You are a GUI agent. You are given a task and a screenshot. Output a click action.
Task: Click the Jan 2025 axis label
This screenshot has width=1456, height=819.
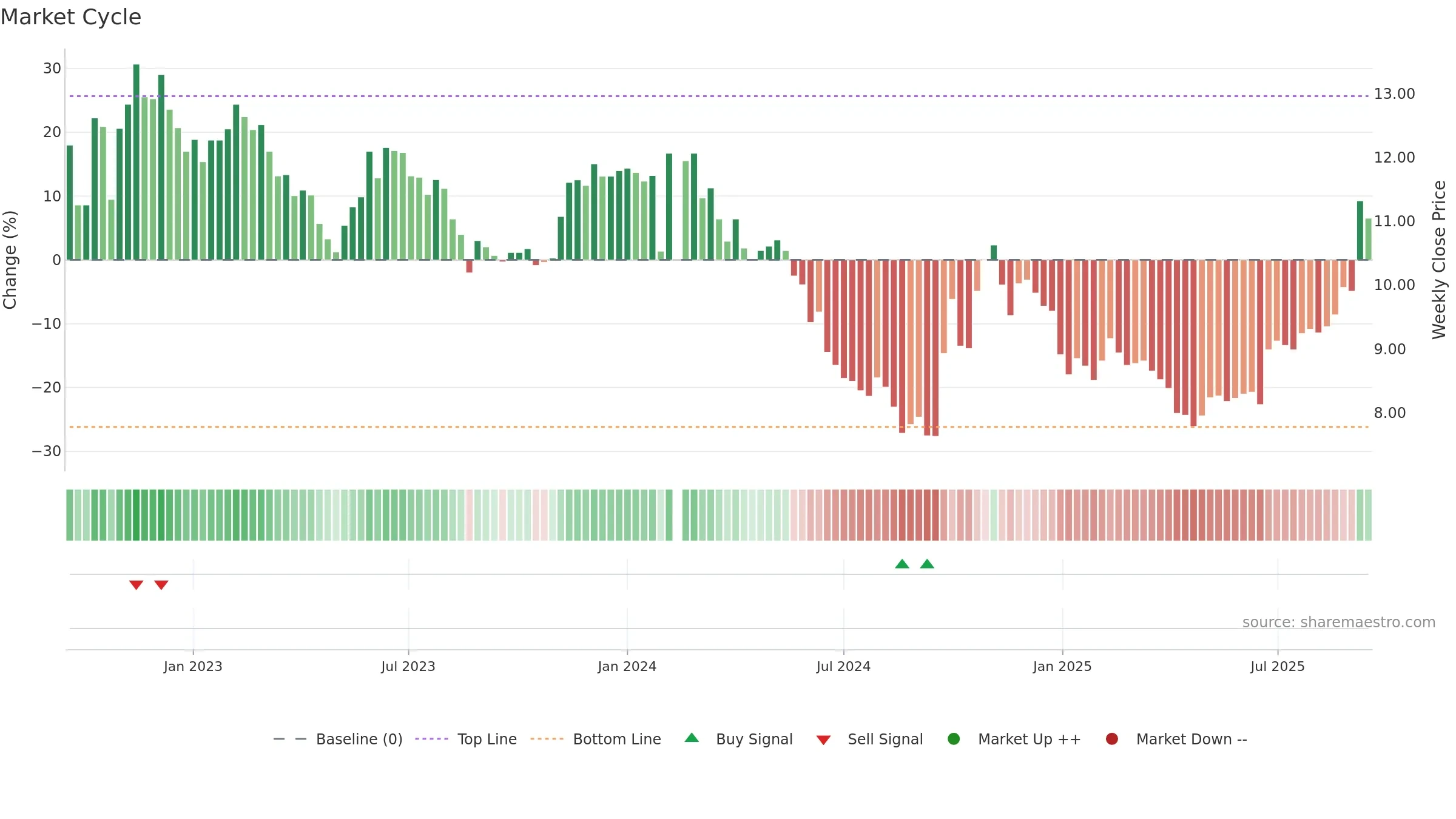click(1062, 667)
